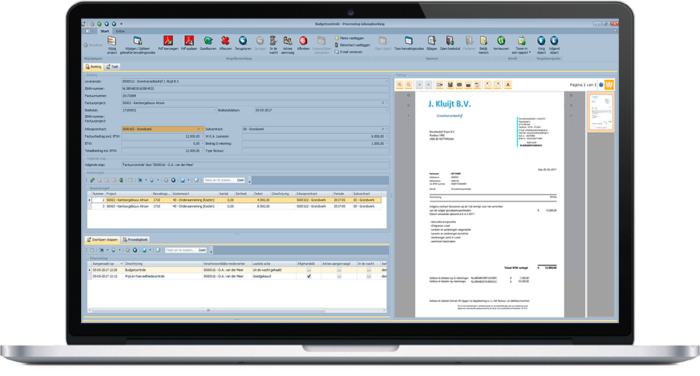This screenshot has height=376, width=700.
Task: Click the print icon in Factuur viewer toolbar
Action: click(468, 85)
